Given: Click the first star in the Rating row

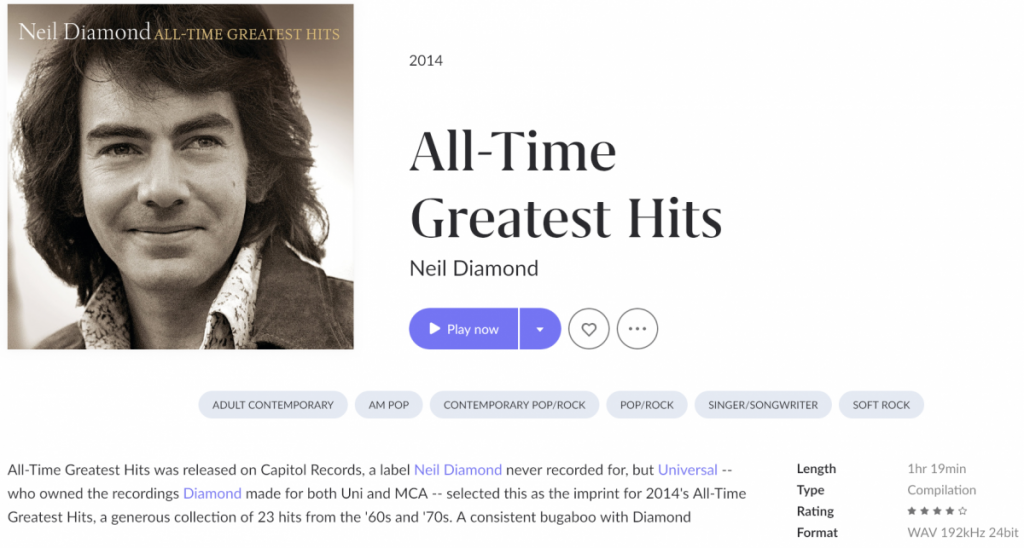Looking at the screenshot, I should (x=911, y=512).
